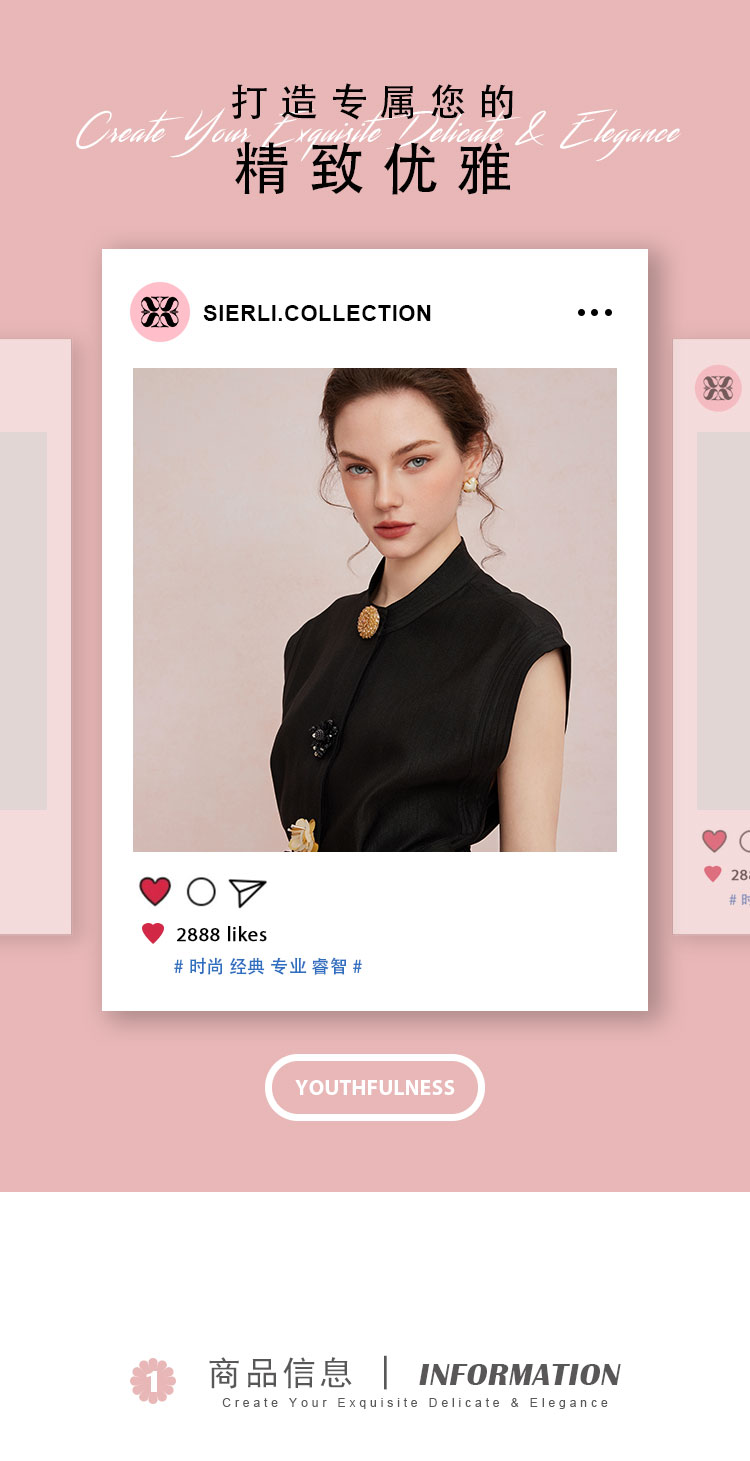Like the post with the outlined heart icon
The image size is (750, 1461).
tap(155, 891)
